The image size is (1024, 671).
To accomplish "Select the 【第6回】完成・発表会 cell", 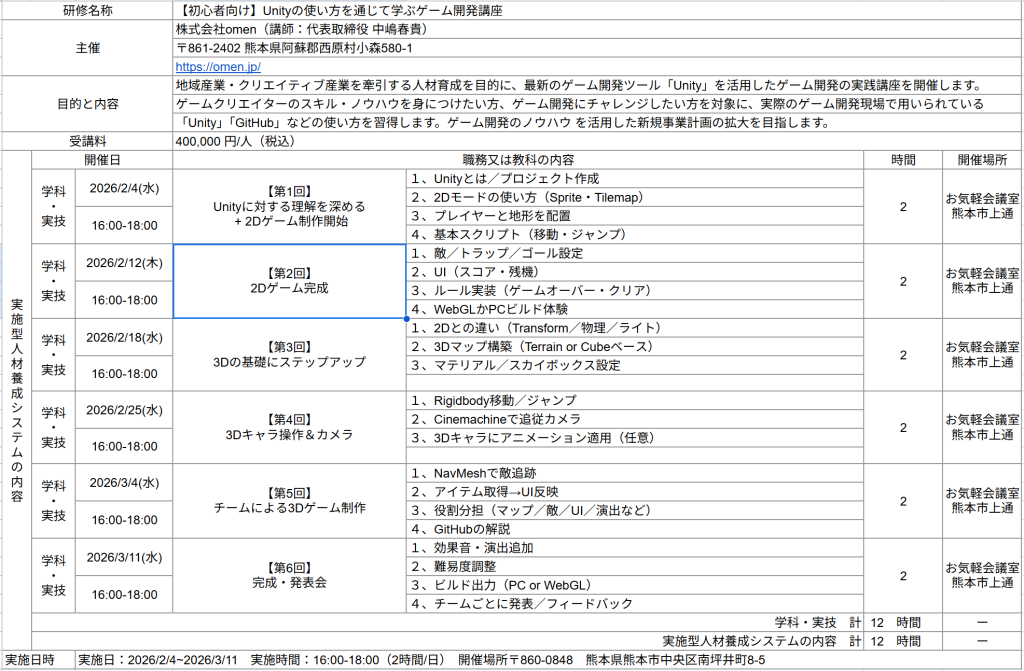I will click(x=289, y=574).
